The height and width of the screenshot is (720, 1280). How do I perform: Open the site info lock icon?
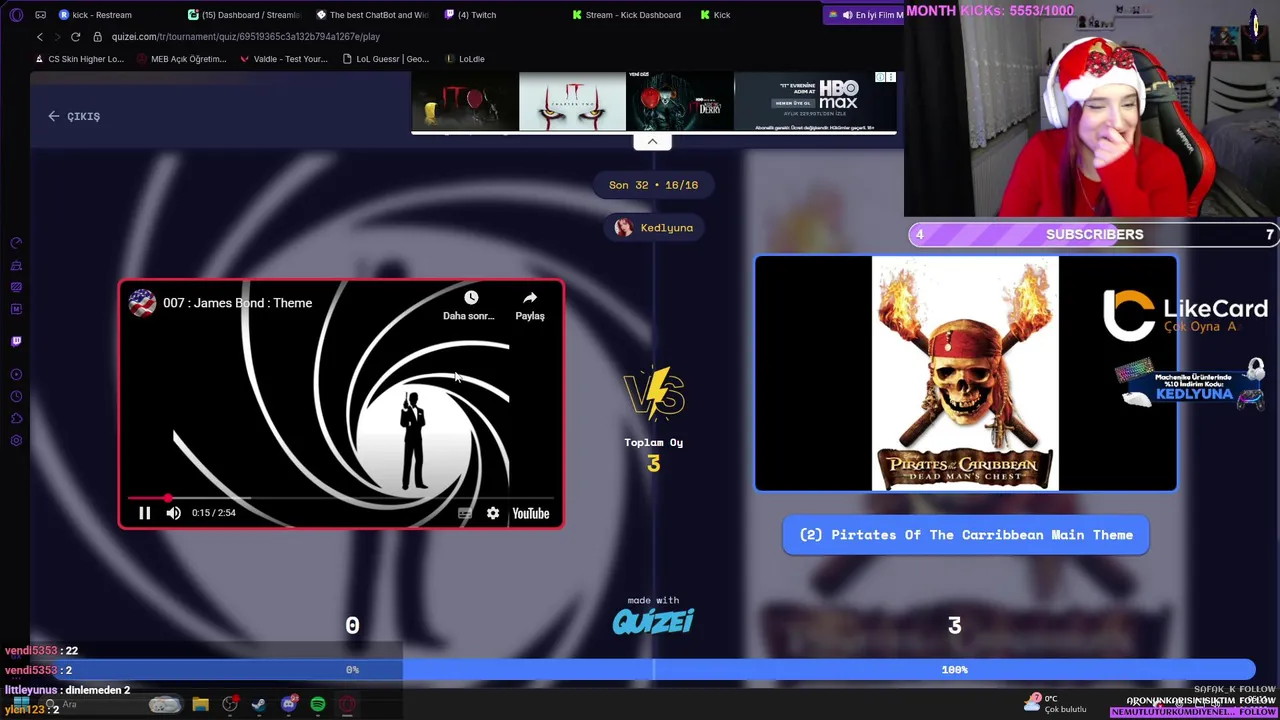[x=97, y=37]
